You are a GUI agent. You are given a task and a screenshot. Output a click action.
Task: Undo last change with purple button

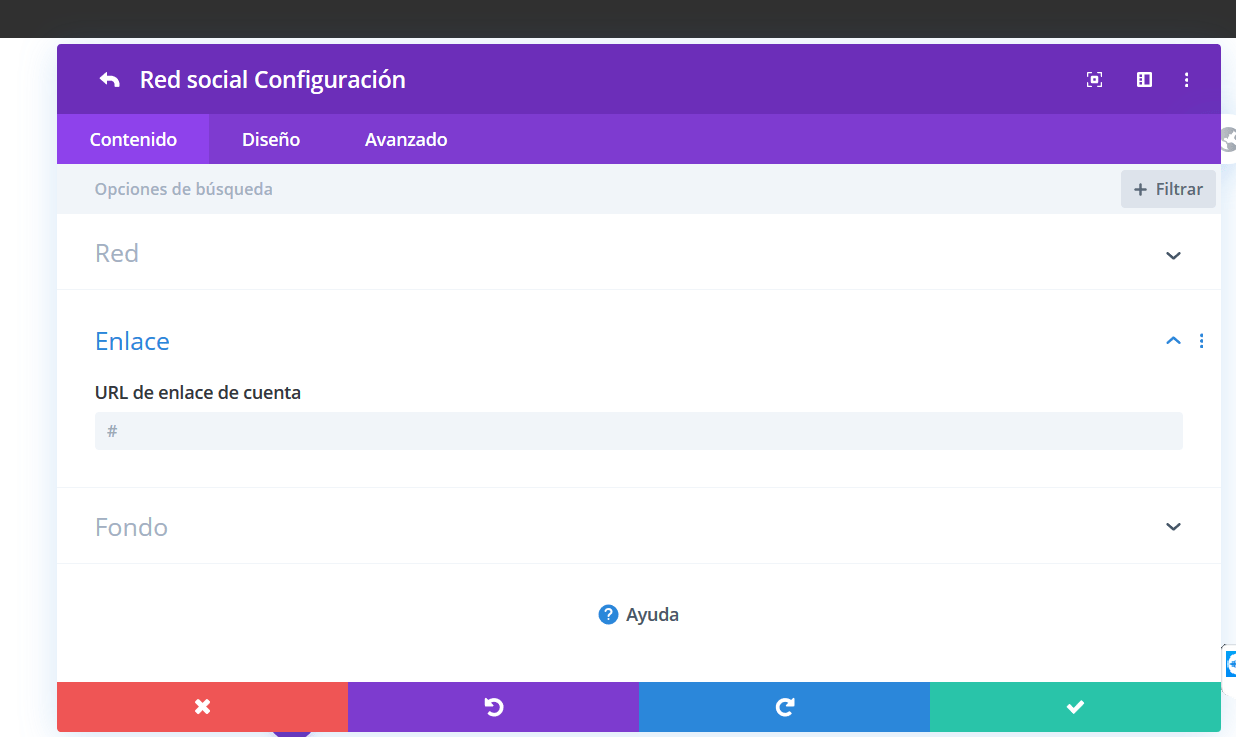click(x=493, y=707)
